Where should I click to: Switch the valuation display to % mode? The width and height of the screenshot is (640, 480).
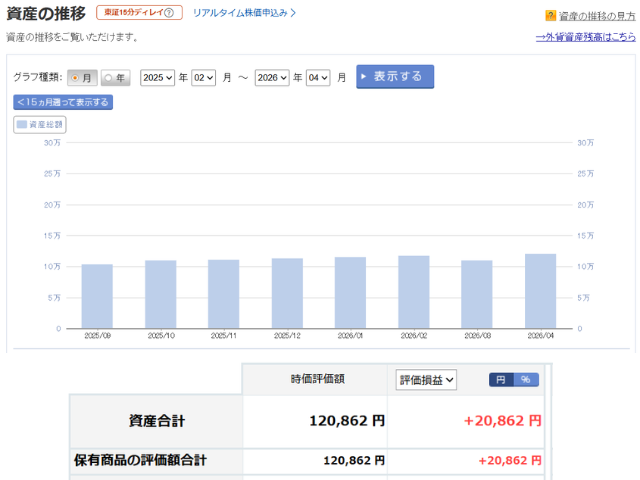click(x=525, y=380)
